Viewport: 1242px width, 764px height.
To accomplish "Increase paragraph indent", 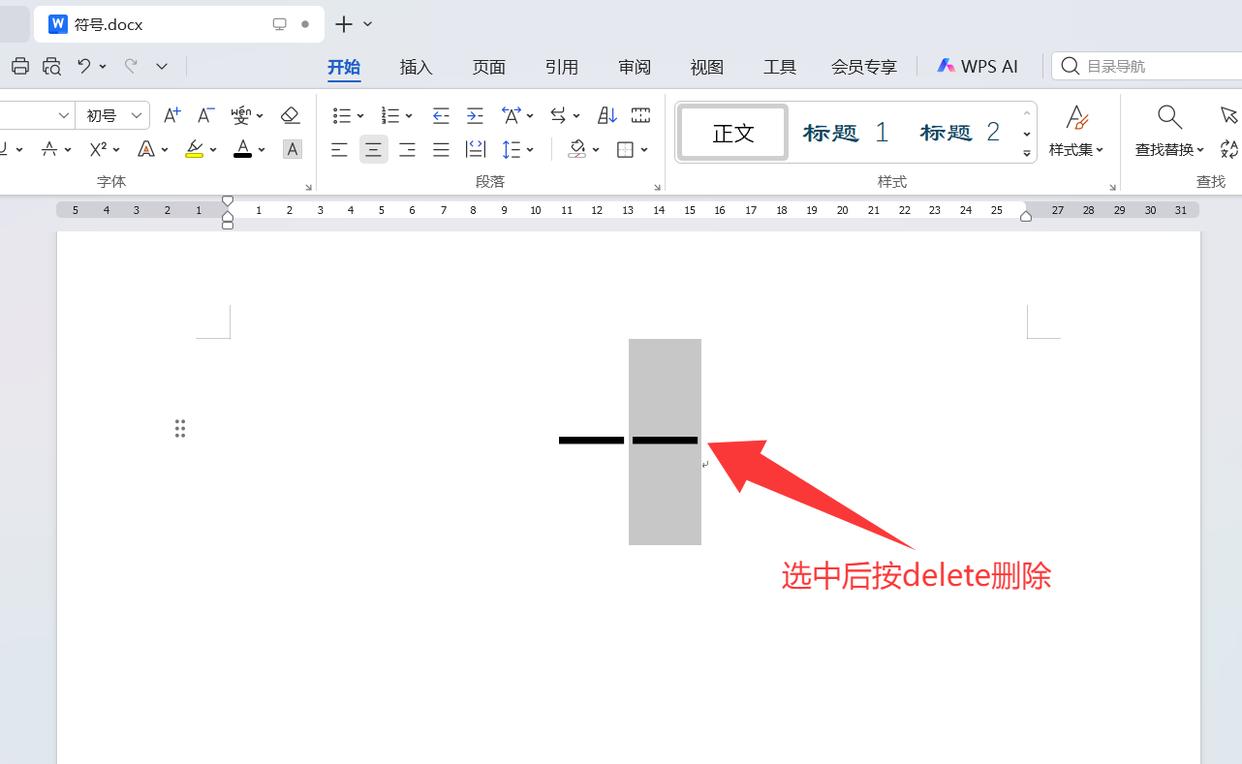I will click(x=475, y=115).
